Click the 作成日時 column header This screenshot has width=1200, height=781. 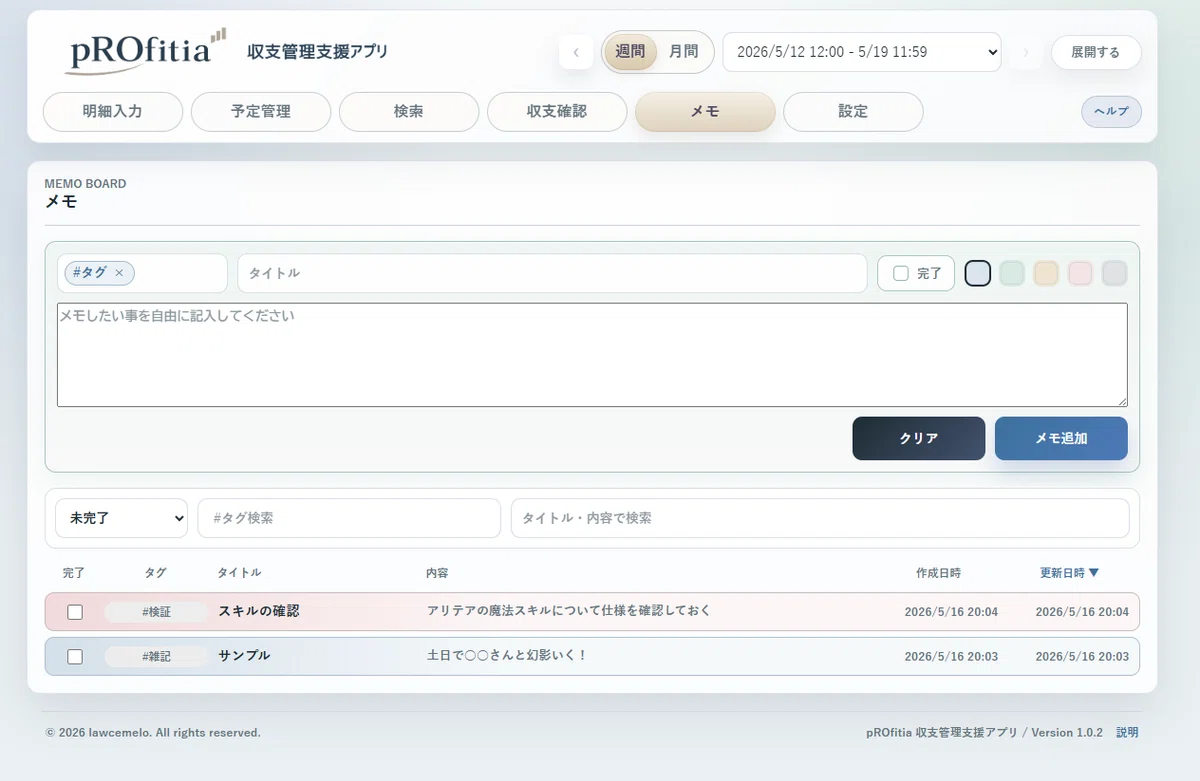coord(938,573)
